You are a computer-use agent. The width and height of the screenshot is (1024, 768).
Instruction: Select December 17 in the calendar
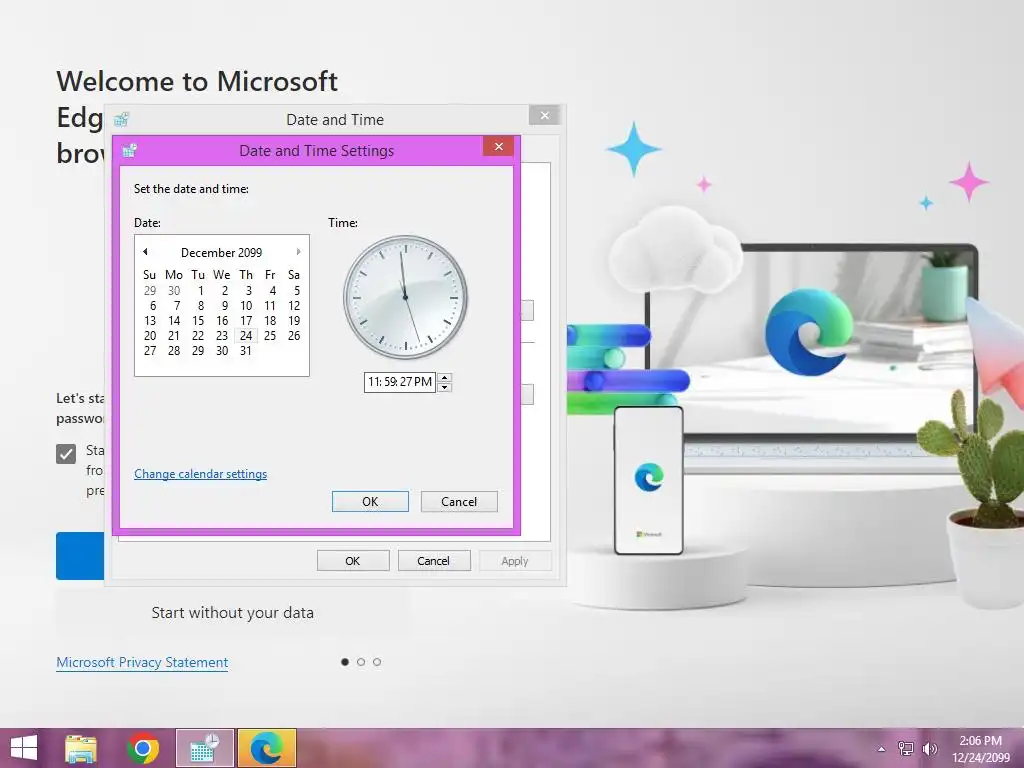click(246, 321)
